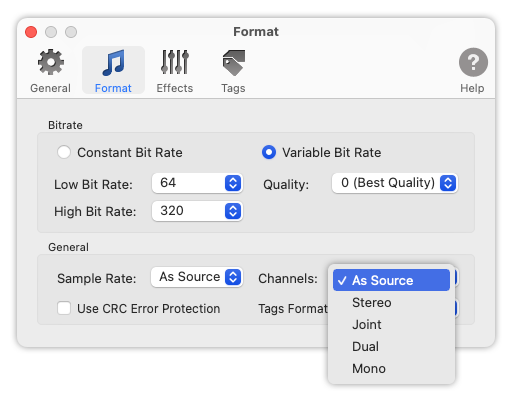Screen dimensions: 512x396
Task: Open the High Bit Rate 320 dropdown
Action: pos(197,211)
